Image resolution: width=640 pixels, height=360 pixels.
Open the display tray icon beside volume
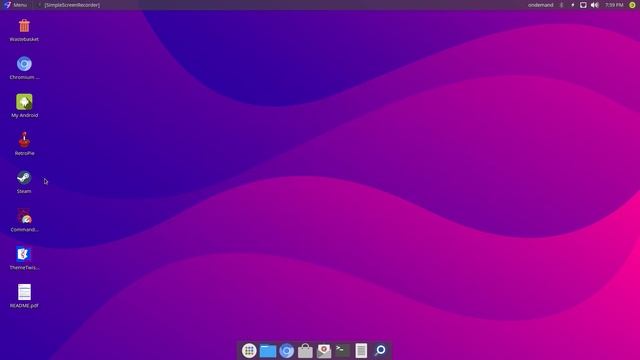click(x=583, y=5)
